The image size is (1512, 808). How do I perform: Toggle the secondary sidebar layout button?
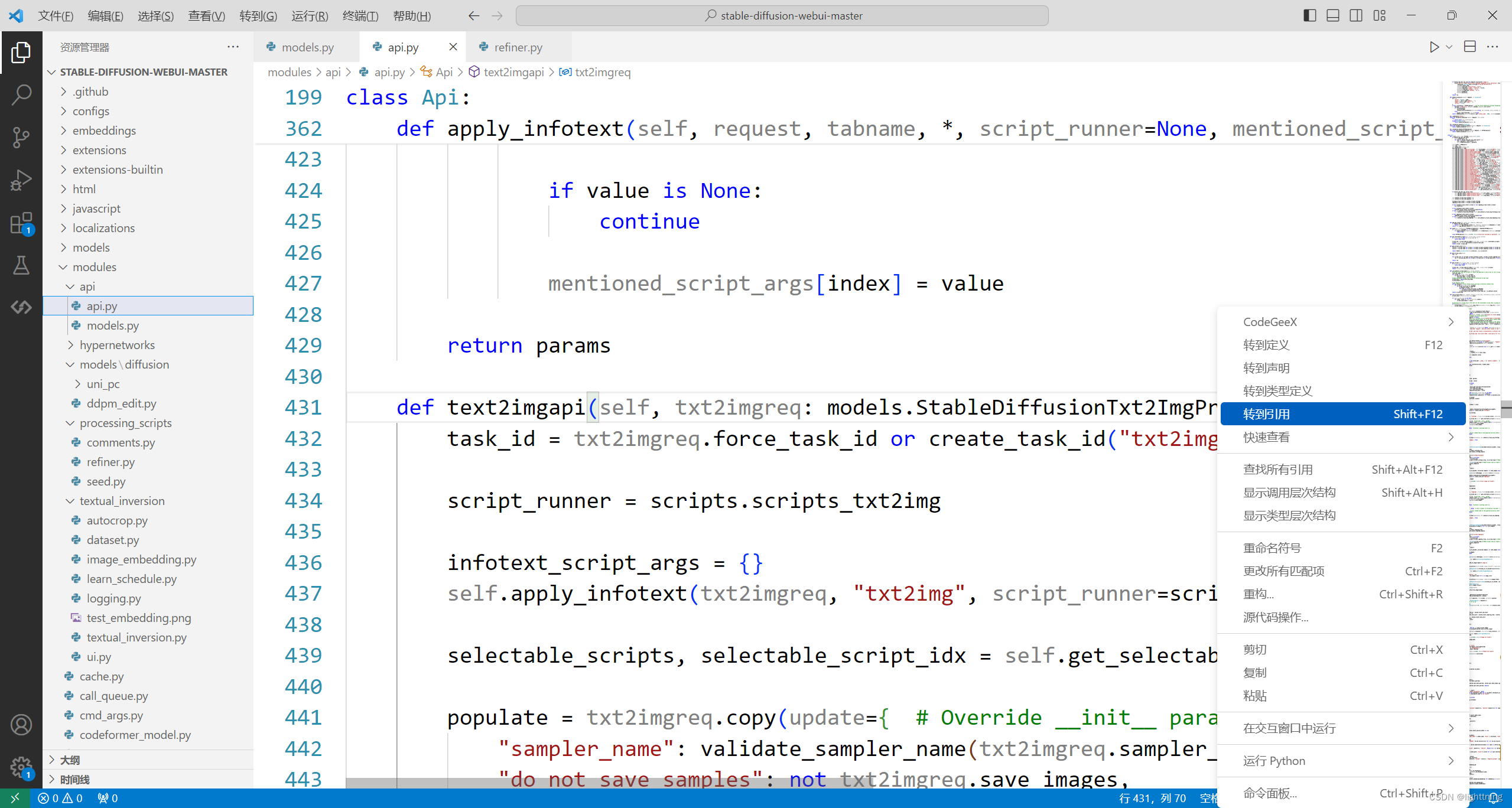coord(1356,16)
